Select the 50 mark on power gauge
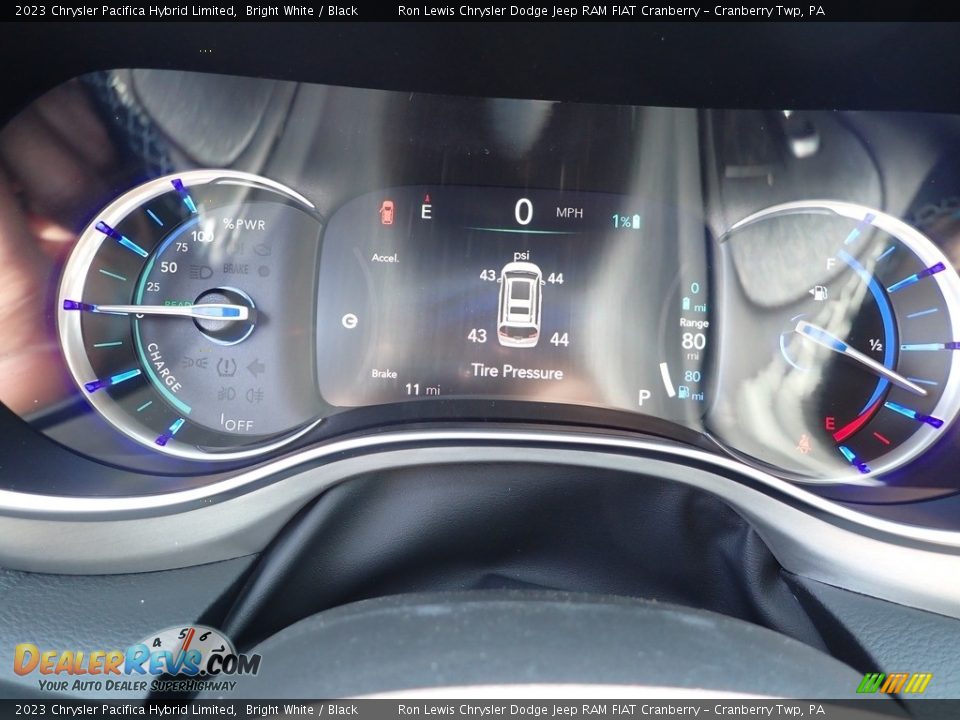This screenshot has width=960, height=720. (169, 267)
